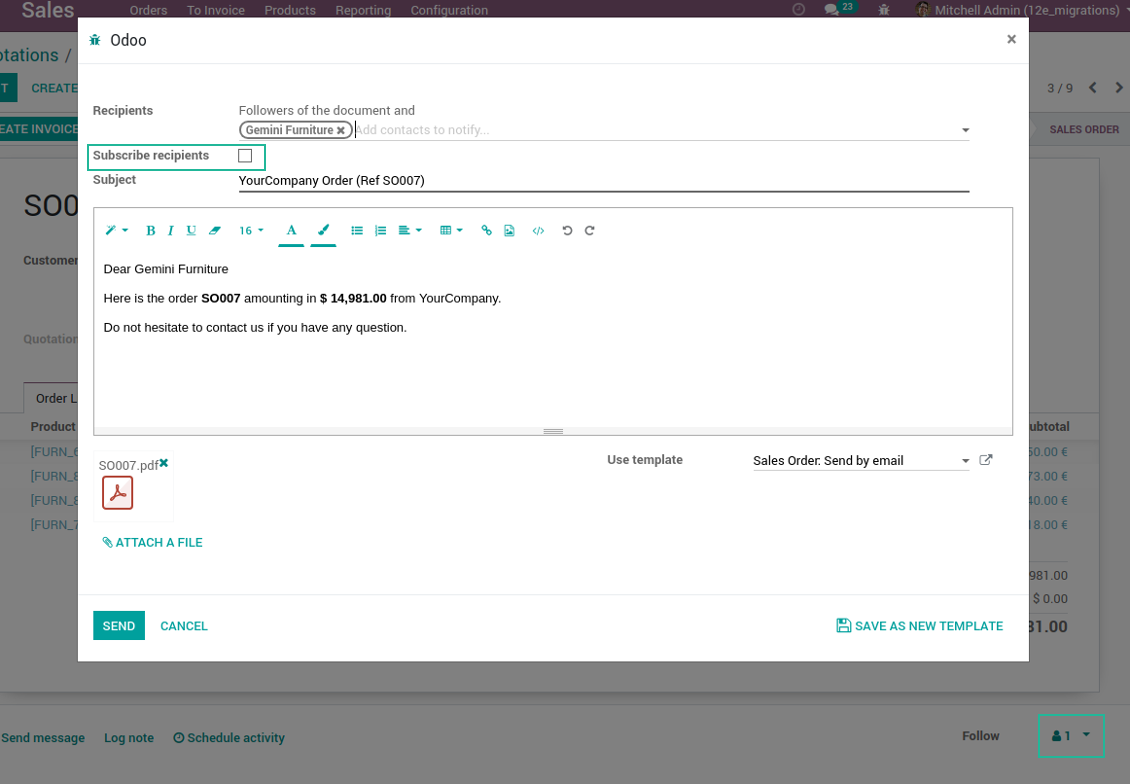Open the To Invoice menu
This screenshot has width=1130, height=784.
215,10
